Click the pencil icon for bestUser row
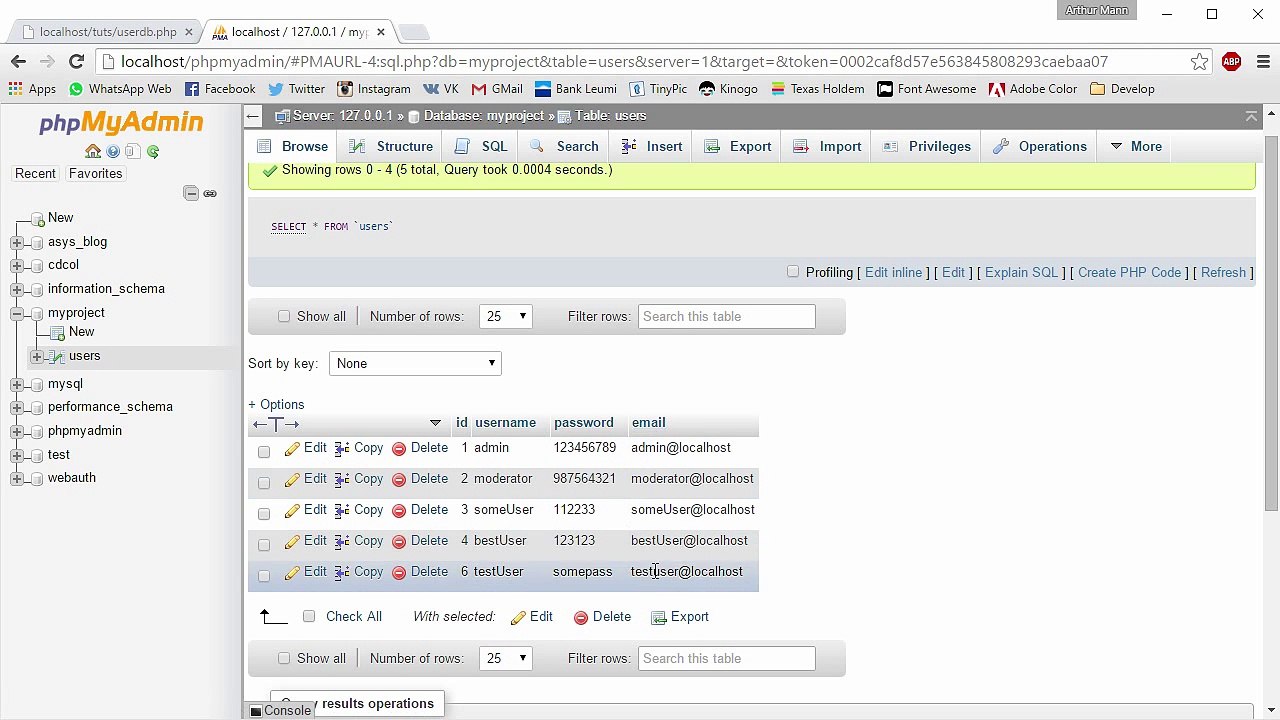 tap(292, 541)
